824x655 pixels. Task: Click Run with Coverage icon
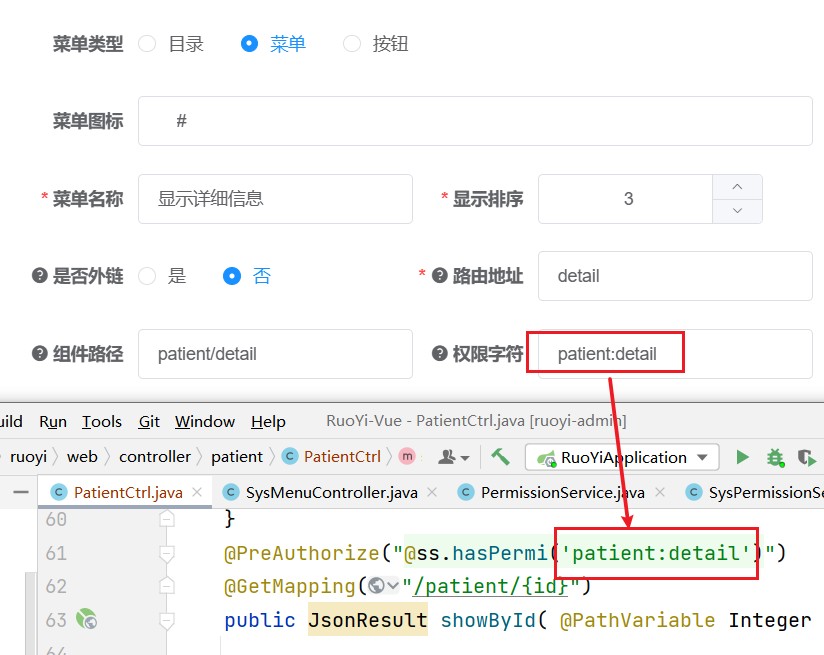pyautogui.click(x=807, y=457)
